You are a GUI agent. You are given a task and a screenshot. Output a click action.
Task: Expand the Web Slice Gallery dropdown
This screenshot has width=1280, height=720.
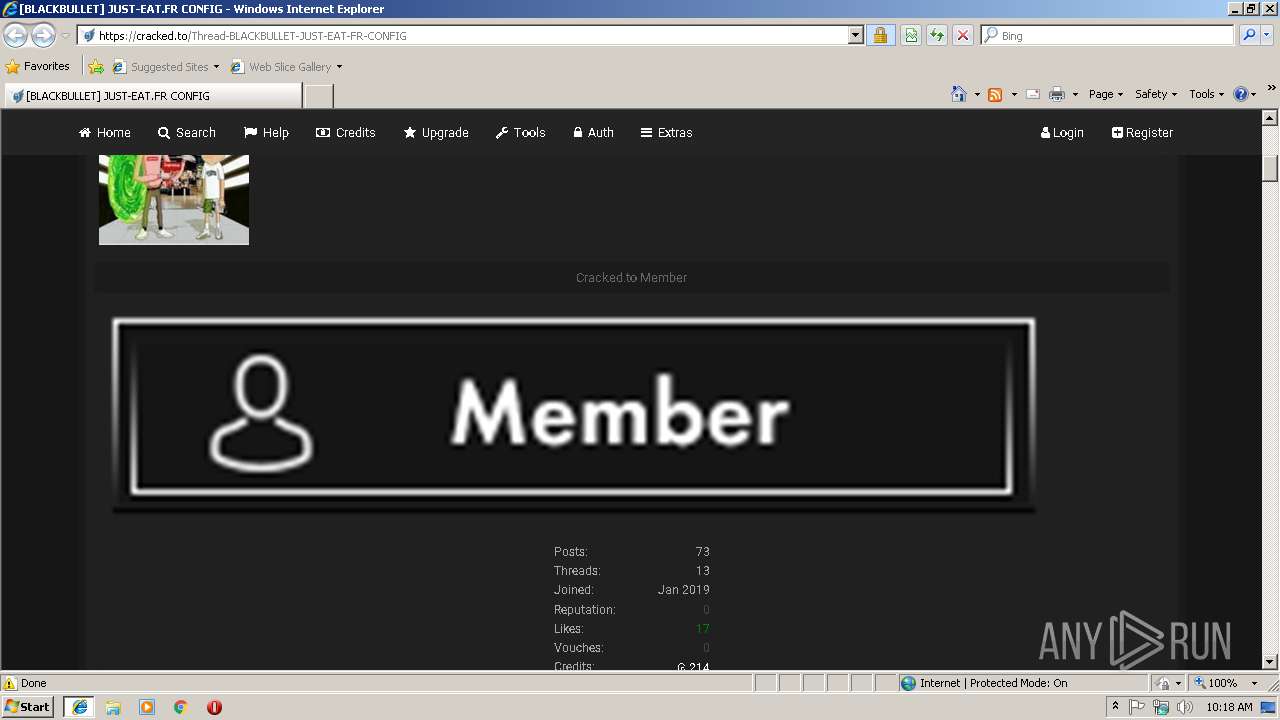click(339, 67)
